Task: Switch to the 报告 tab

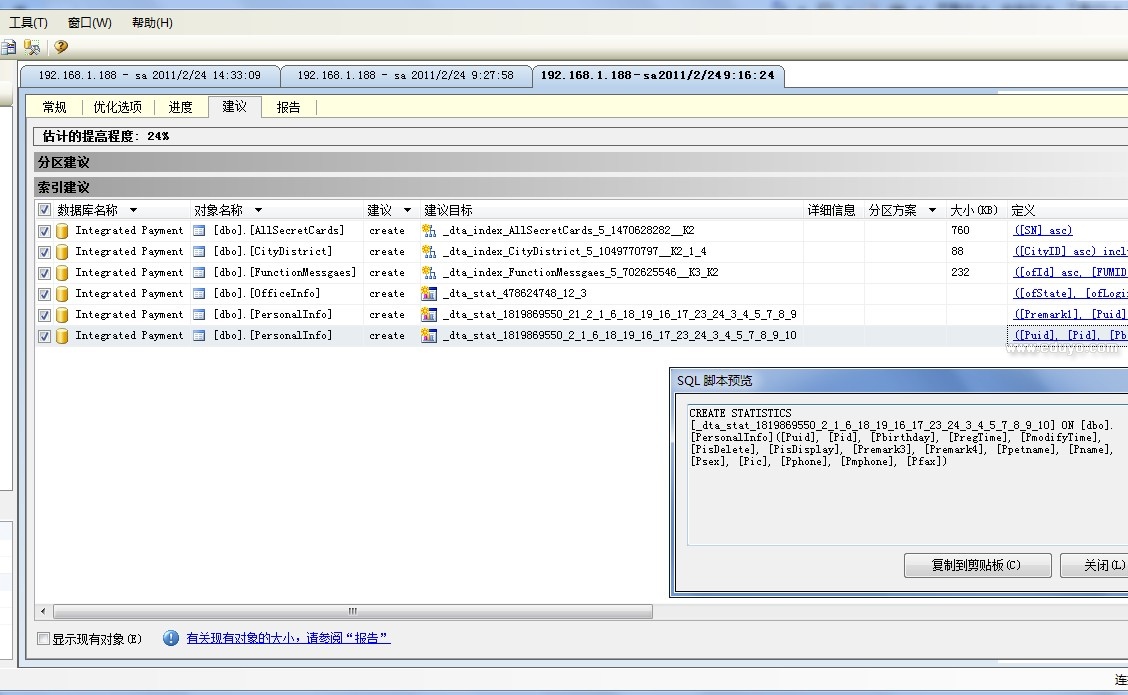Action: (288, 107)
